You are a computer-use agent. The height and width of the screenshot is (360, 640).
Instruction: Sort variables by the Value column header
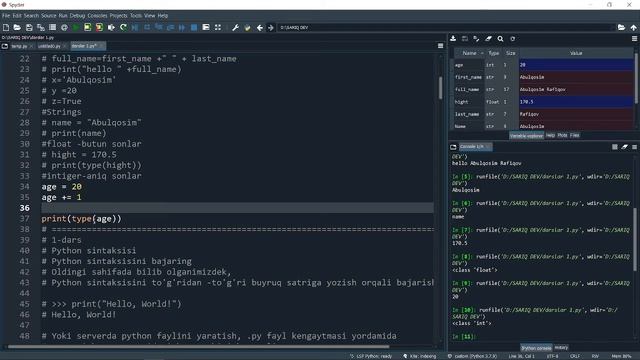(x=576, y=53)
